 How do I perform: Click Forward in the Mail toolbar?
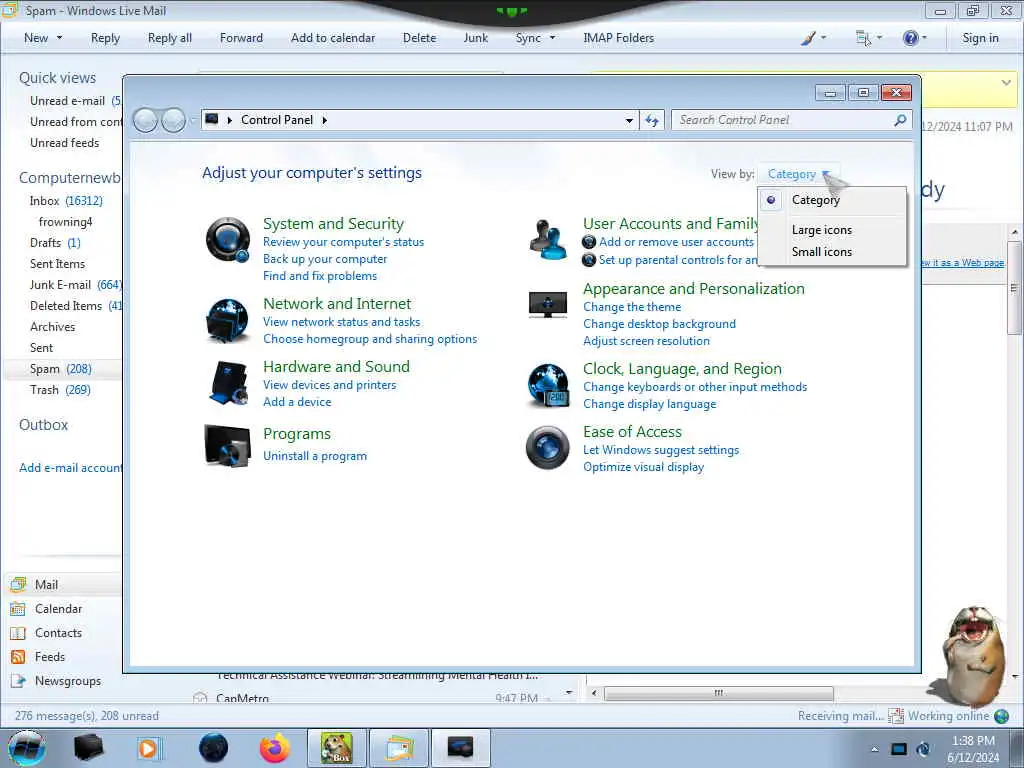point(241,38)
